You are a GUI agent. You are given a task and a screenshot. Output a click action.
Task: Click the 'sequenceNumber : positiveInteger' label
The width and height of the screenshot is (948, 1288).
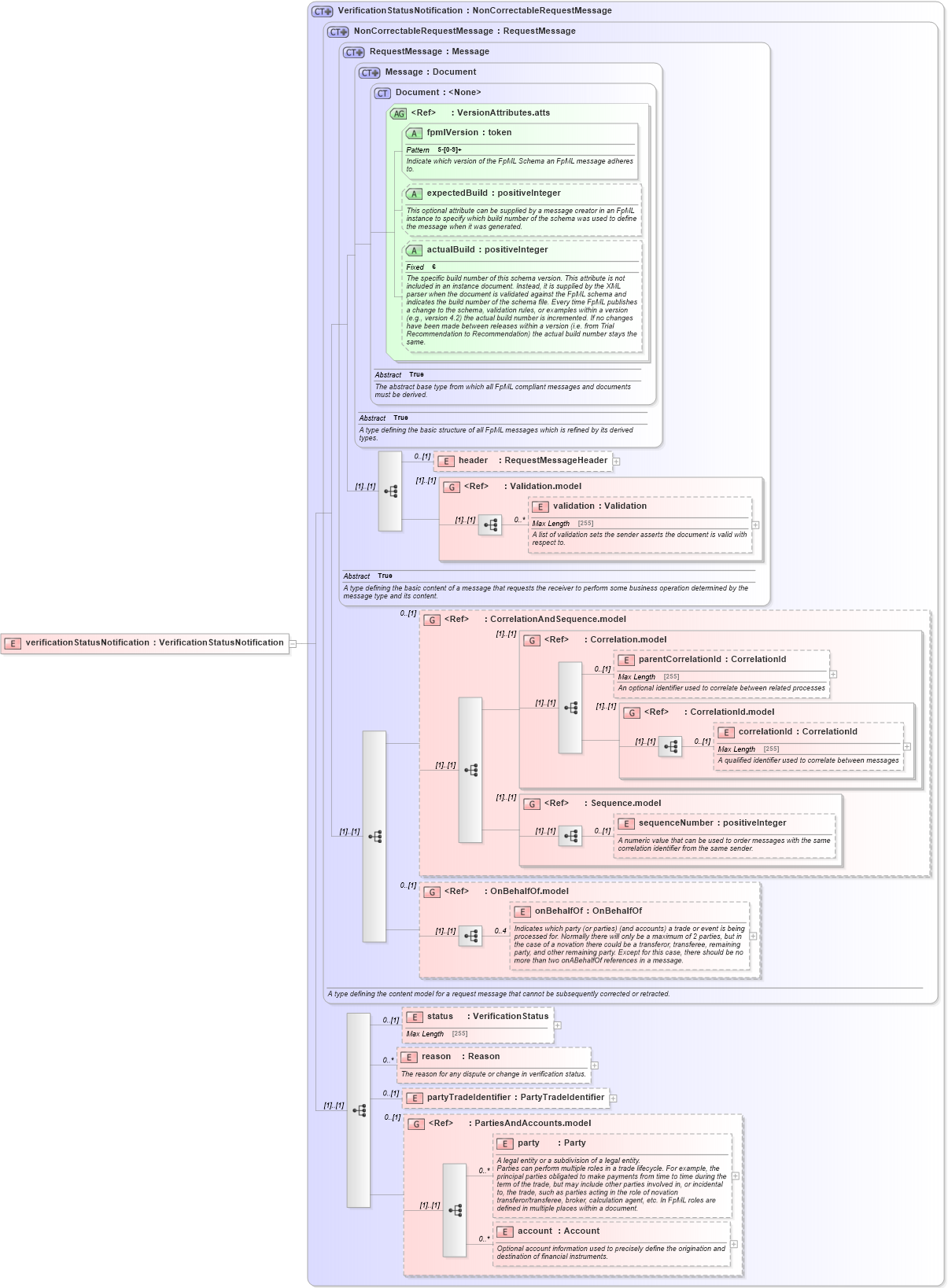(x=713, y=823)
